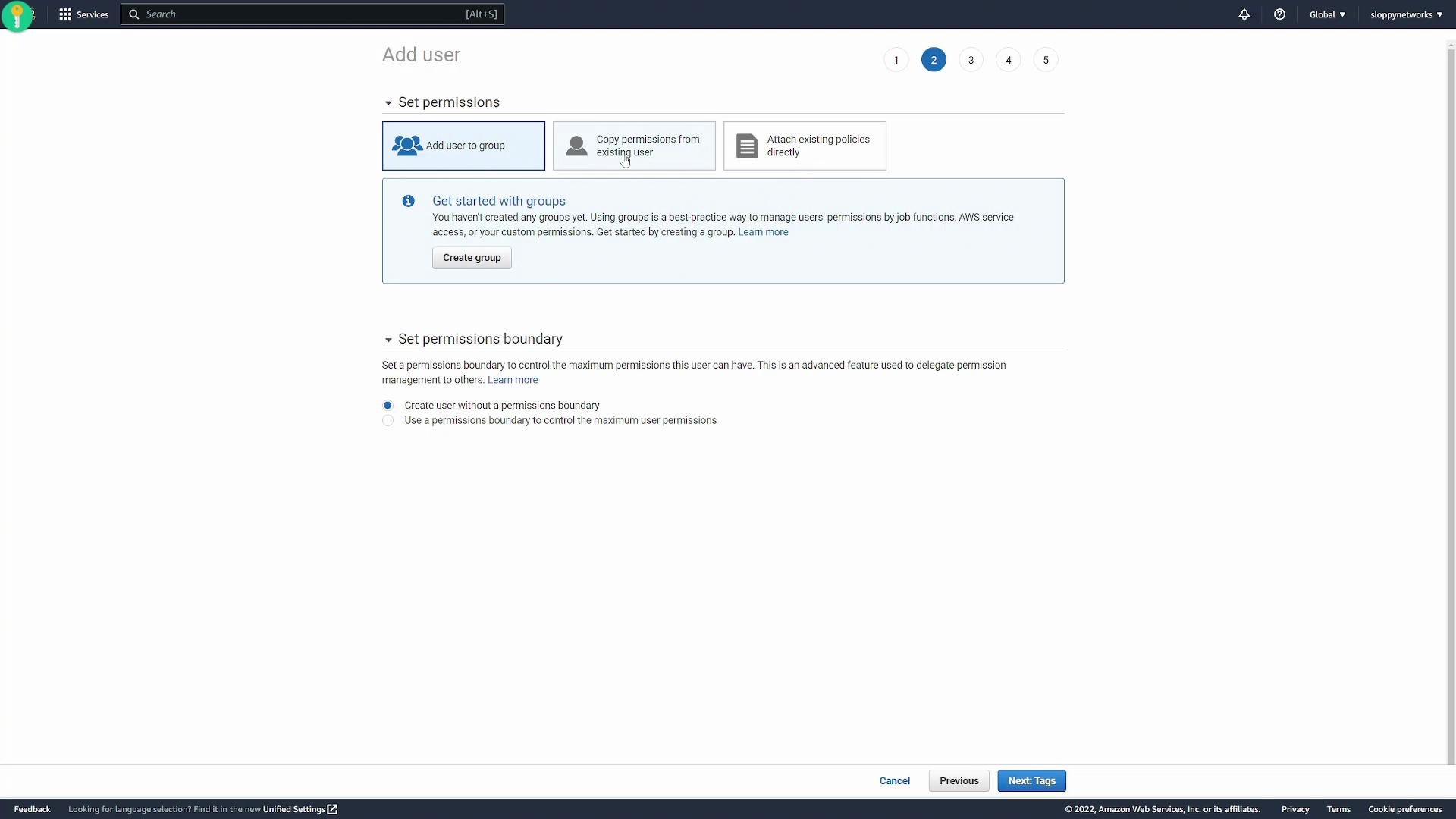Click the Feedback link in footer
This screenshot has width=1456, height=819.
(x=32, y=809)
